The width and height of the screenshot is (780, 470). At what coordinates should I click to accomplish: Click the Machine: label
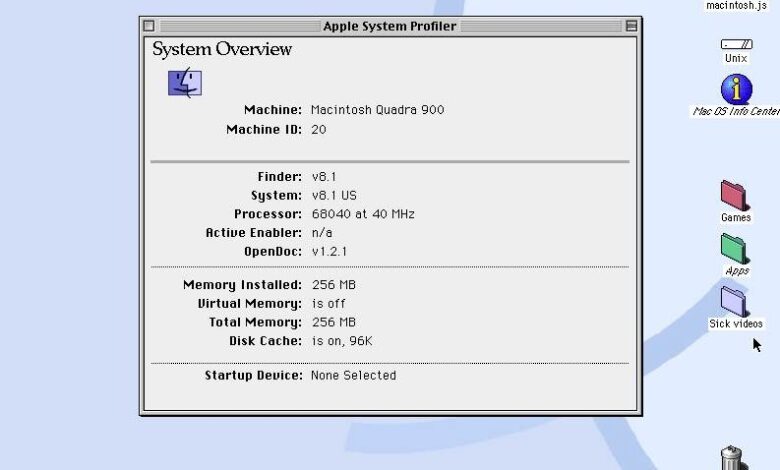[x=273, y=109]
